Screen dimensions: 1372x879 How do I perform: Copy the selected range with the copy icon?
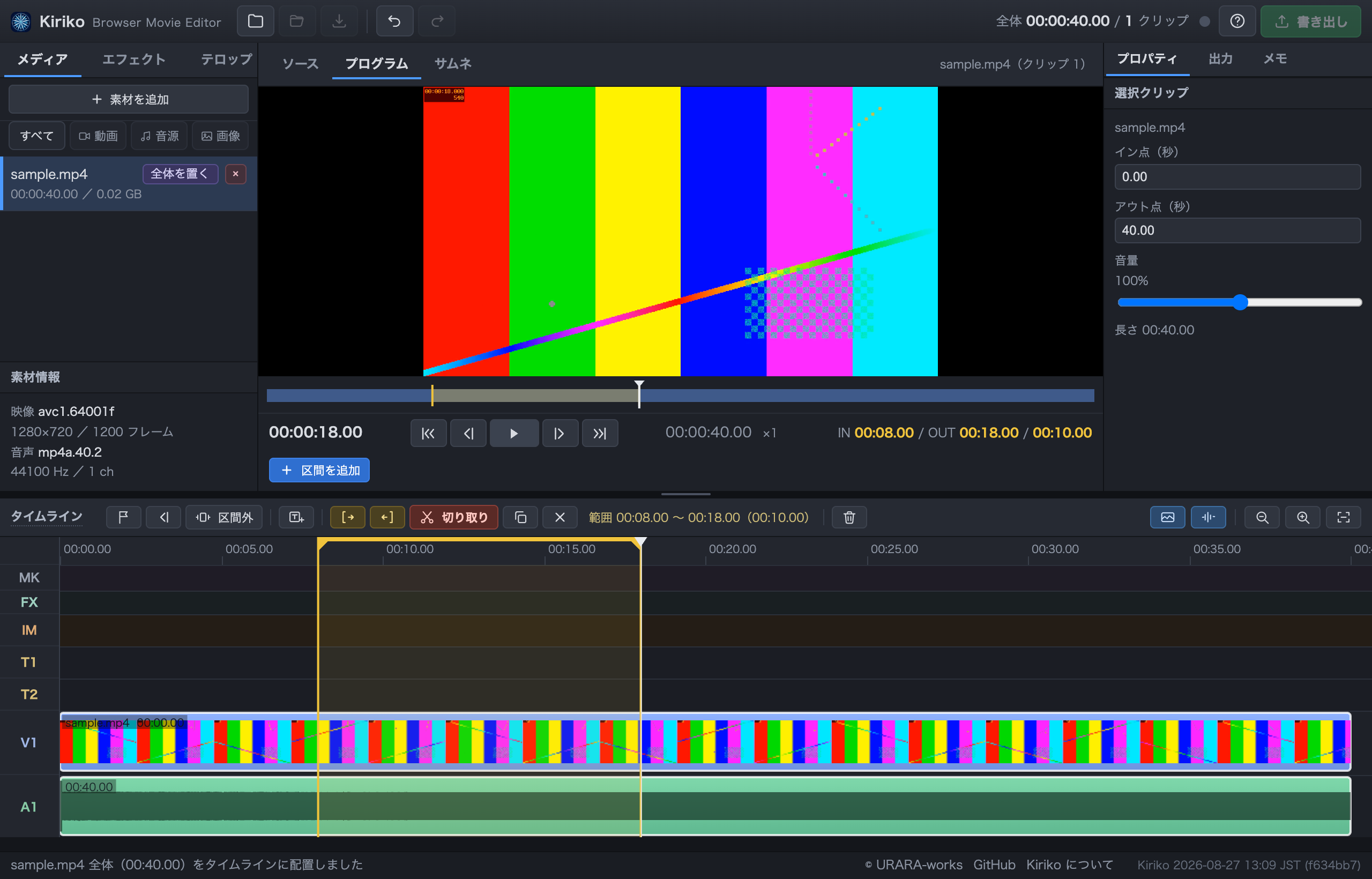tap(520, 517)
